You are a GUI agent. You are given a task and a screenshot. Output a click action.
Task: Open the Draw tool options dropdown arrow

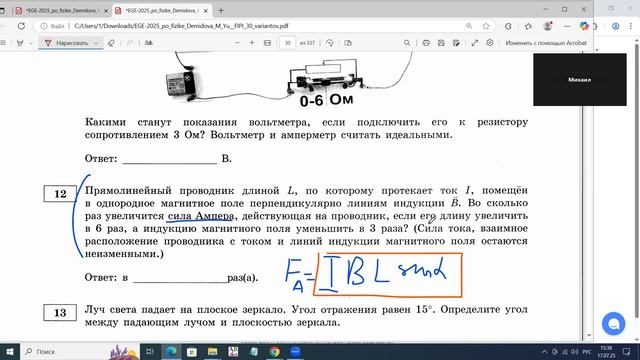[x=96, y=43]
